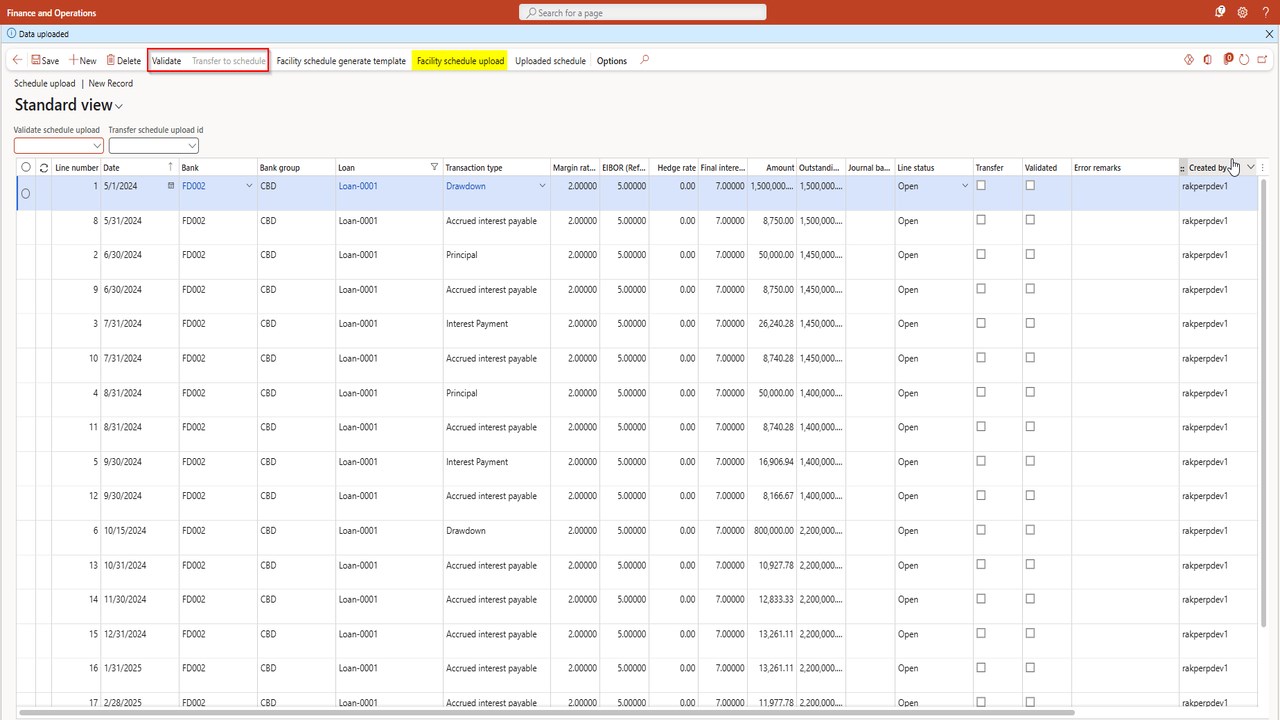This screenshot has height=720, width=1280.
Task: Open the settings gear icon
Action: coord(1243,12)
